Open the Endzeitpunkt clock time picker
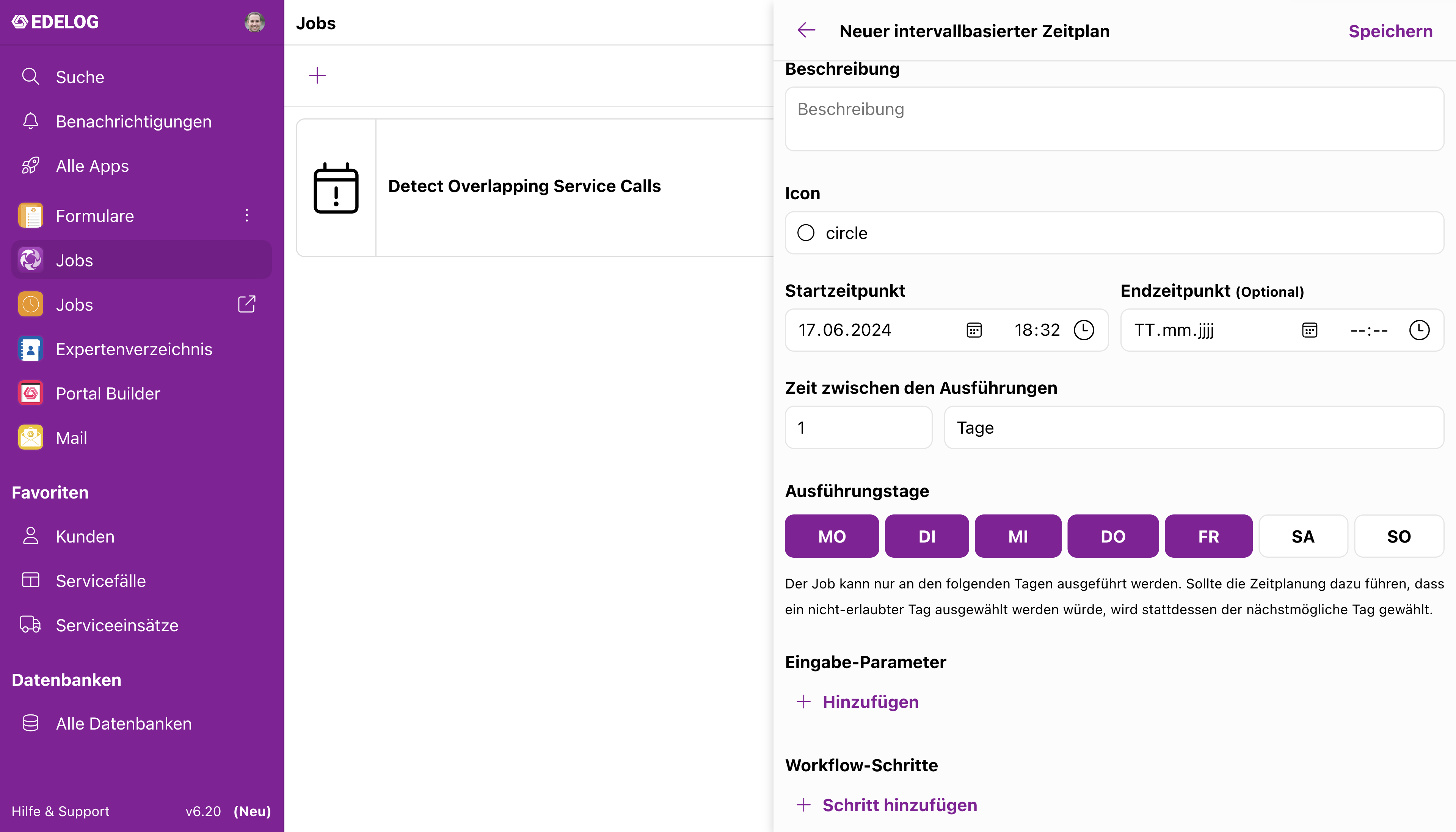 [1419, 330]
